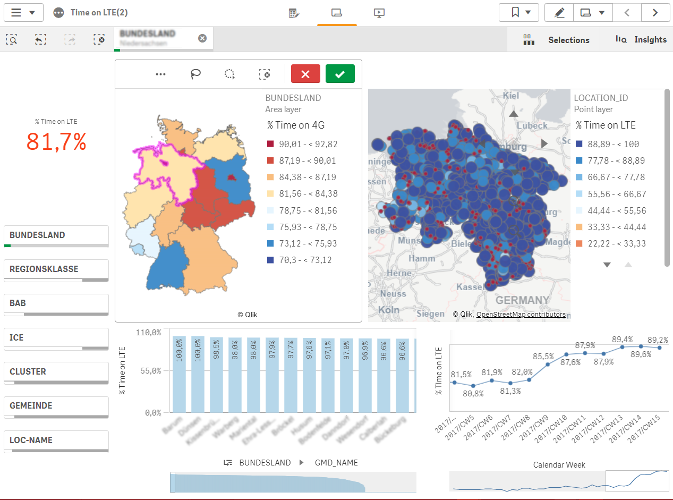673x500 pixels.
Task: Step back in selections
Action: point(41,39)
